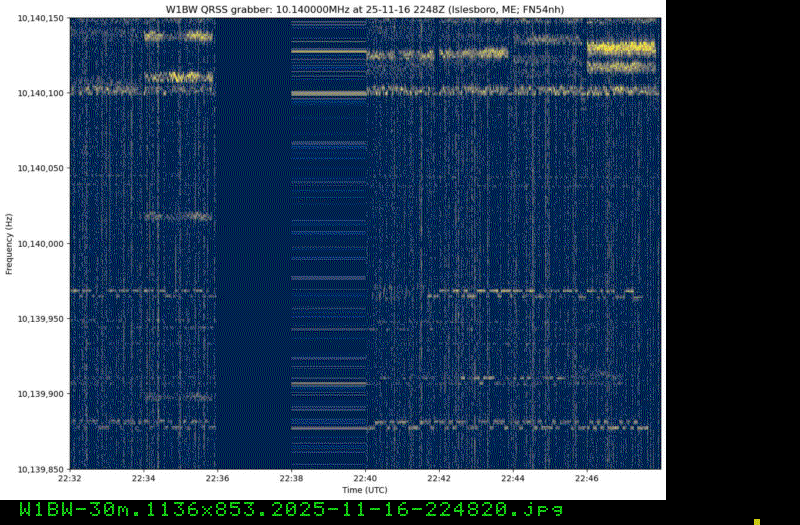Click the 22:32 time axis tick label
800x525 pixels.
coord(70,479)
